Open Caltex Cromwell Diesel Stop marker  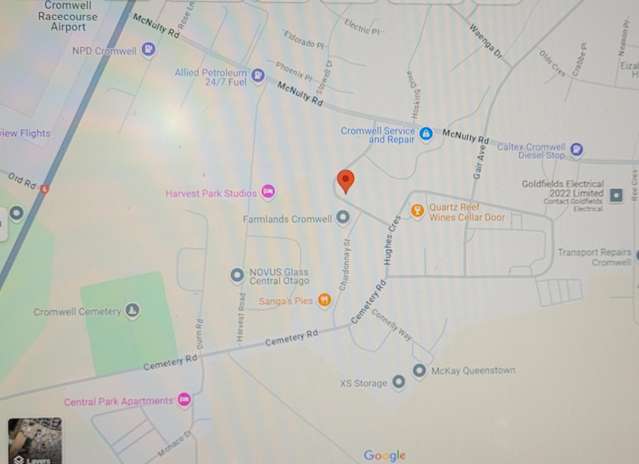click(x=576, y=149)
